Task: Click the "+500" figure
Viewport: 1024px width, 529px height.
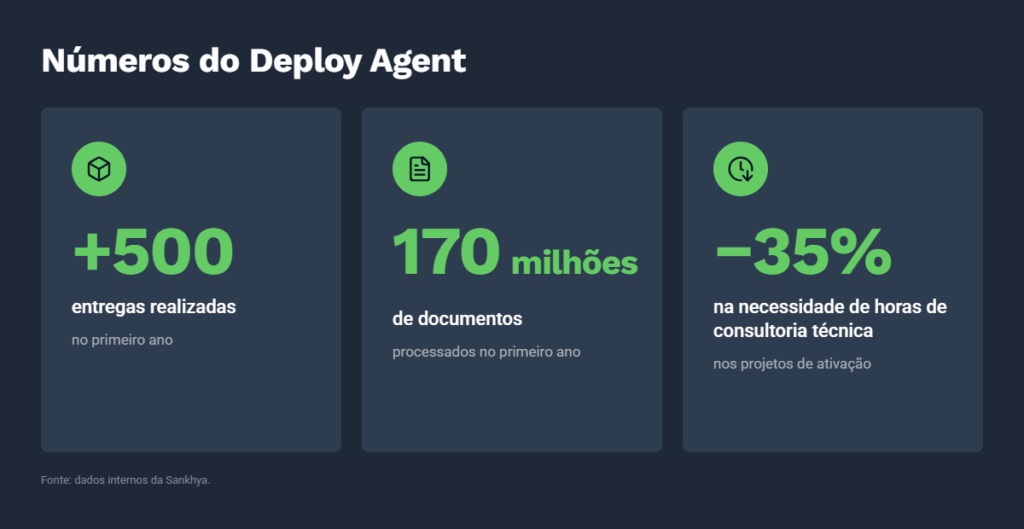Action: [153, 251]
